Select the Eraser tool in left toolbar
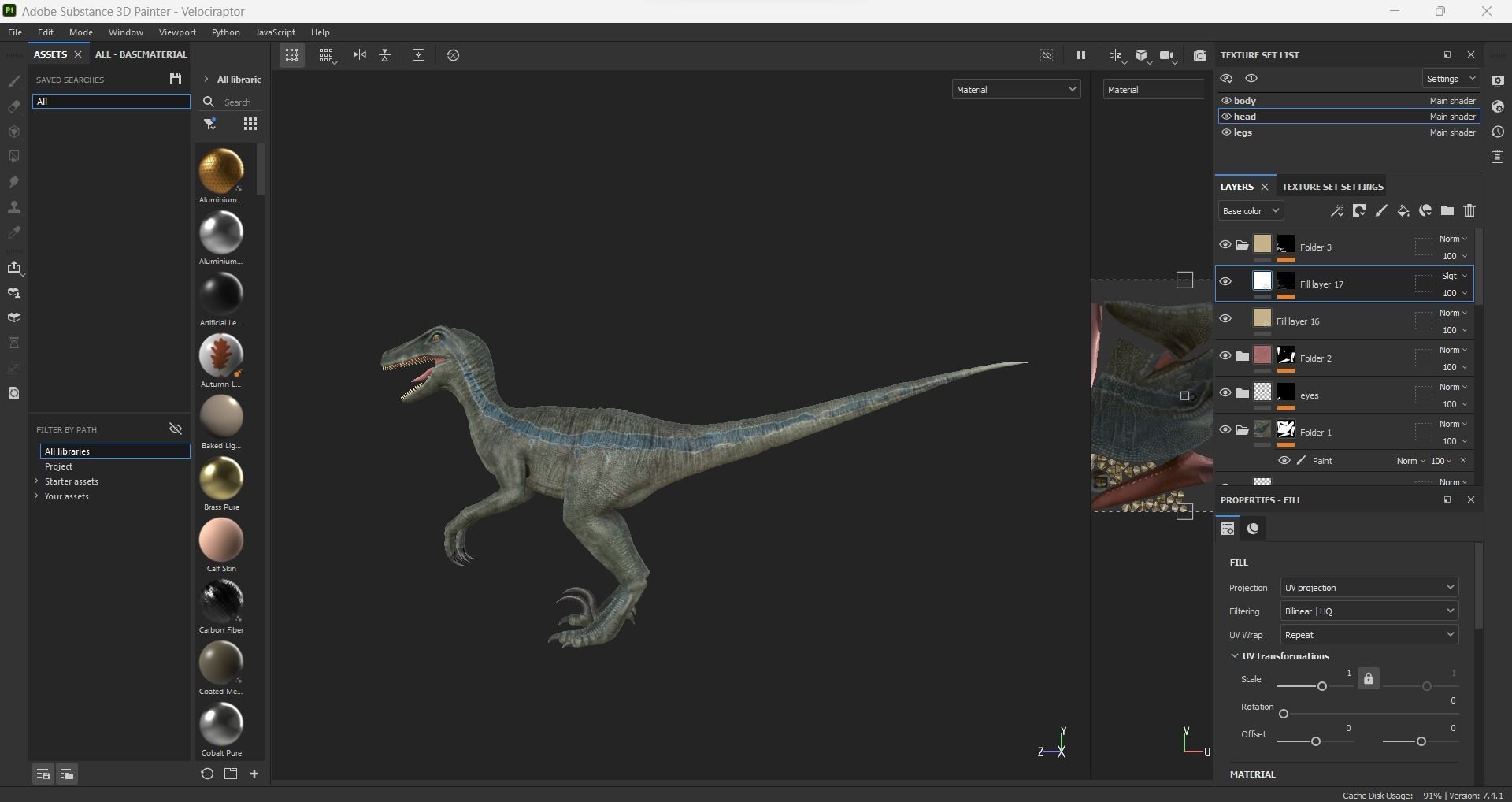This screenshot has width=1512, height=802. (x=14, y=106)
